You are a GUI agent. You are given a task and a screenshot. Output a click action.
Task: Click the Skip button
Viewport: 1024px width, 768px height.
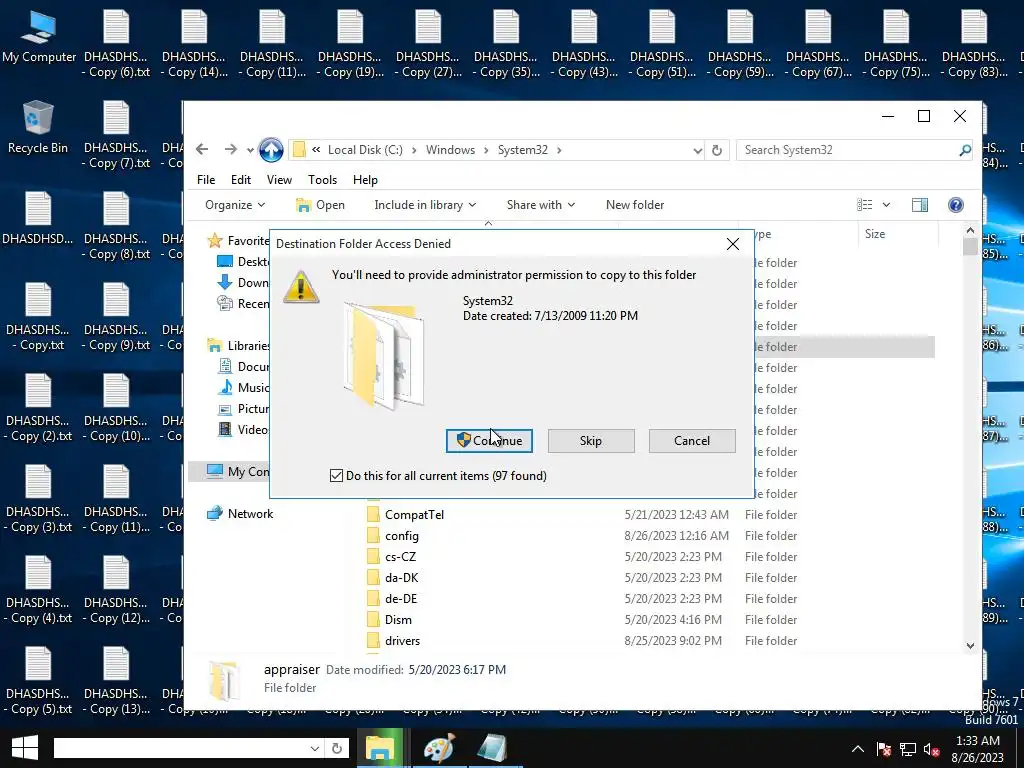(x=590, y=441)
